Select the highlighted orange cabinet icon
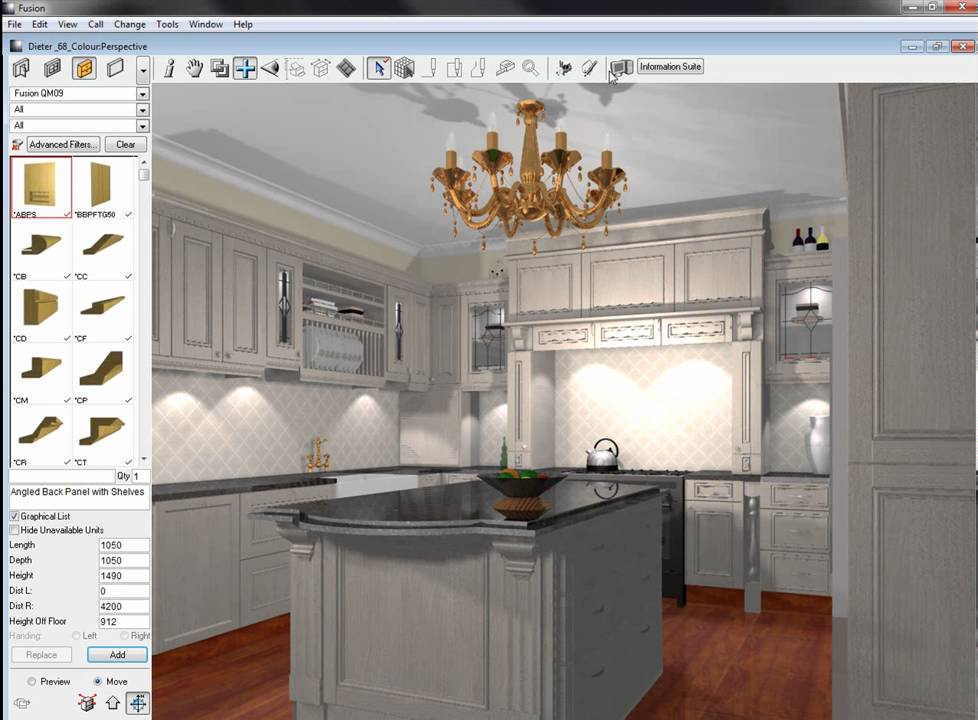The width and height of the screenshot is (978, 720). 84,68
